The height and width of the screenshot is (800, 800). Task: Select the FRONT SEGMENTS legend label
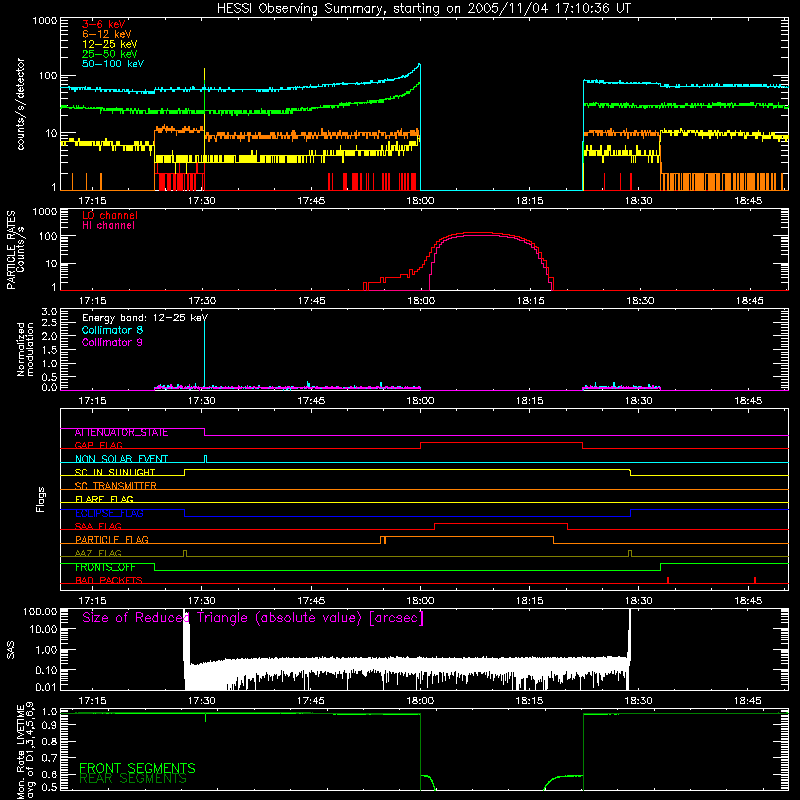click(137, 768)
